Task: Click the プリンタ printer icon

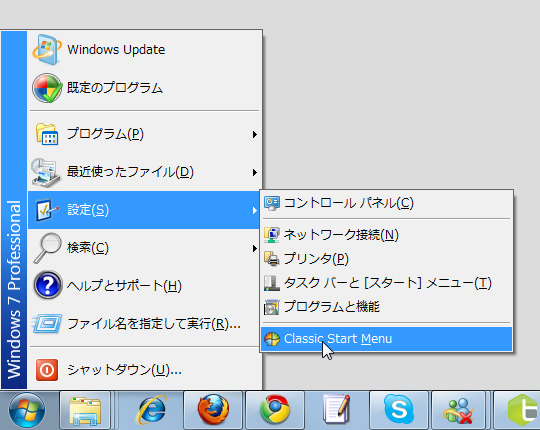Action: (272, 259)
